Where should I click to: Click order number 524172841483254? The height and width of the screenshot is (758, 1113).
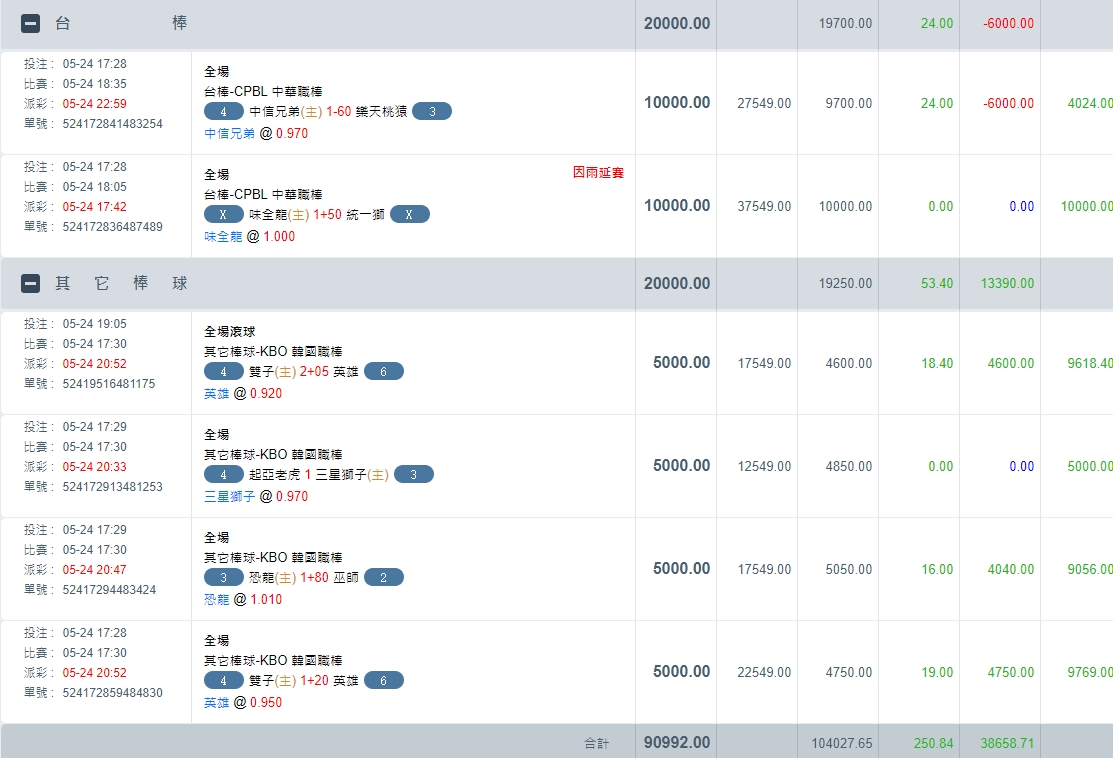(x=112, y=124)
